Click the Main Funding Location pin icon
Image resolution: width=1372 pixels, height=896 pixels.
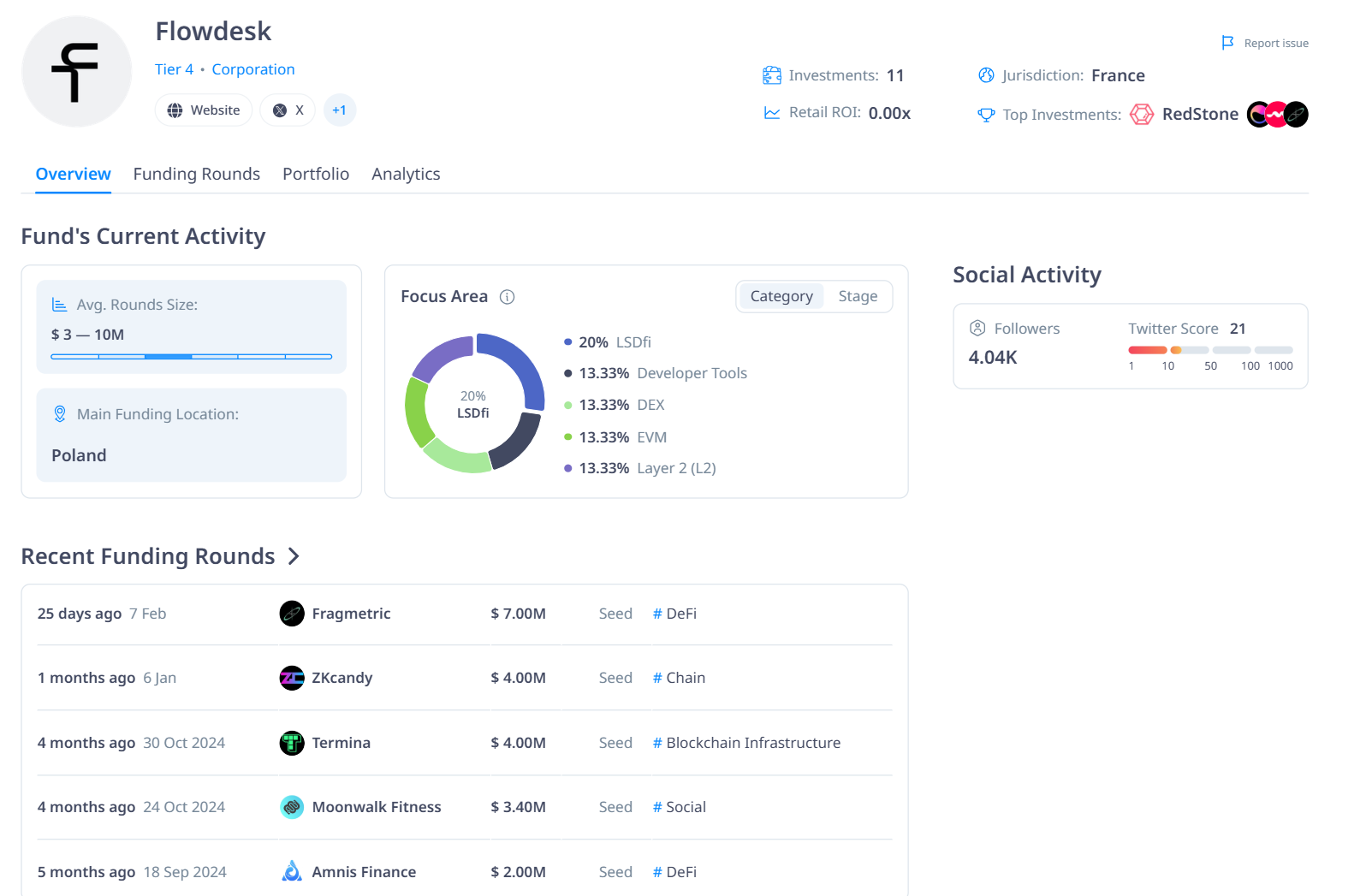click(60, 414)
